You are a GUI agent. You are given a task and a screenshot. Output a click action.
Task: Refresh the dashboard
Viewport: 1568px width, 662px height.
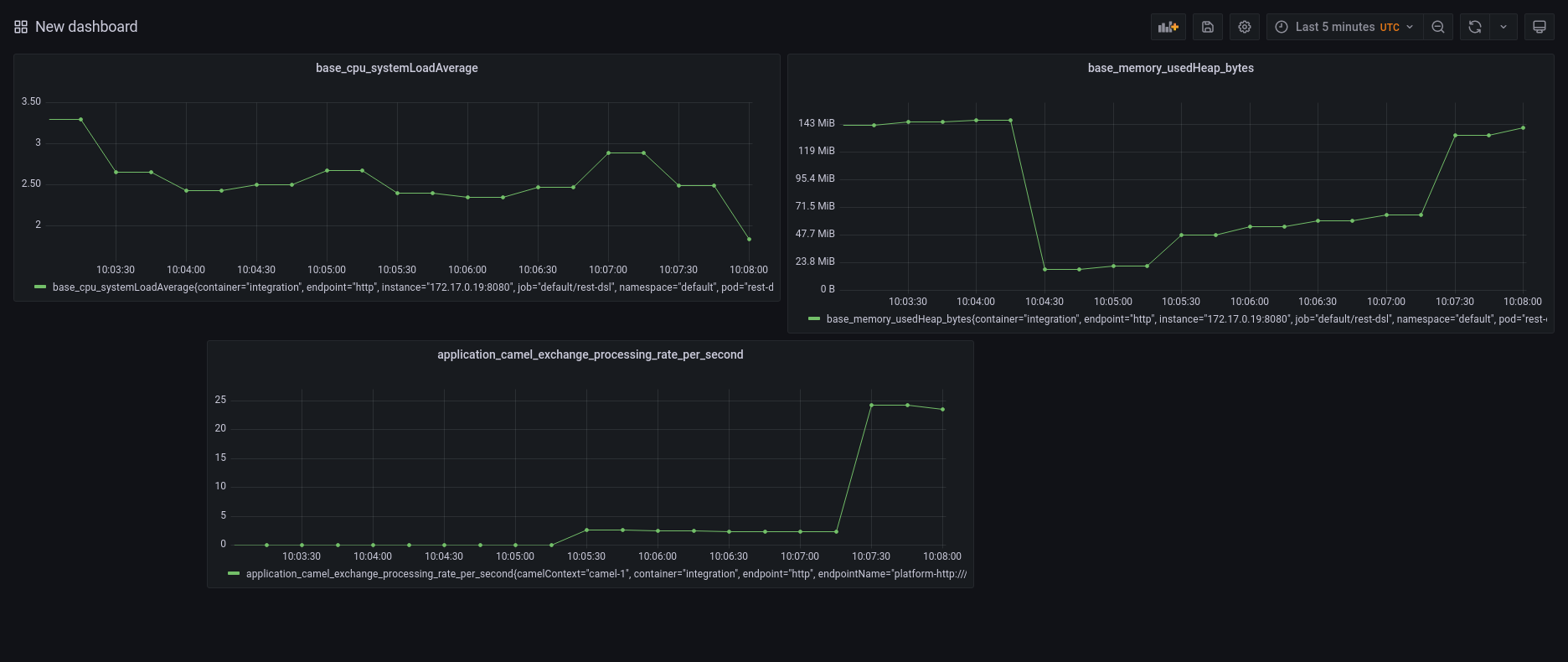tap(1475, 27)
